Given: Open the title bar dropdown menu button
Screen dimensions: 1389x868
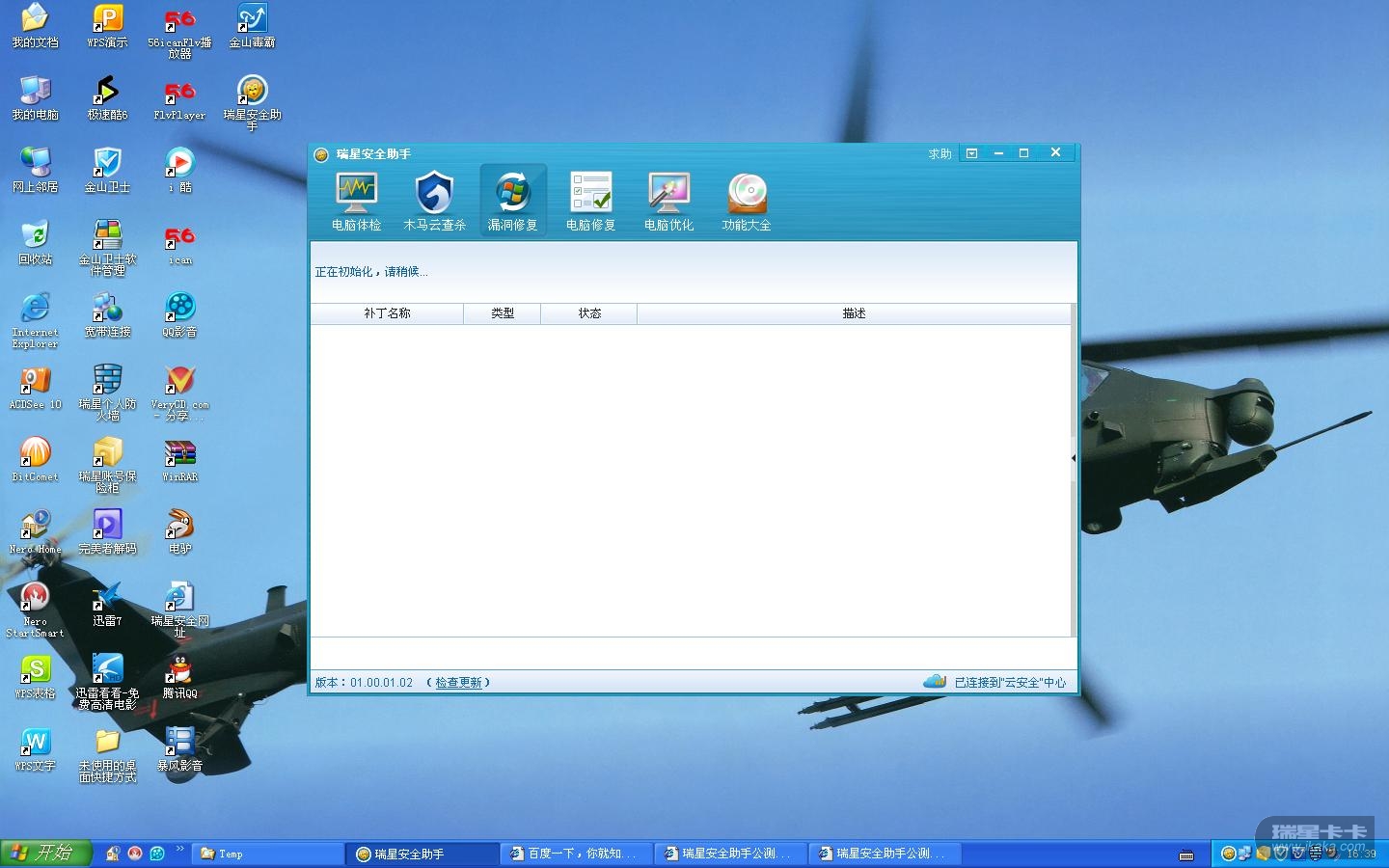Looking at the screenshot, I should (972, 153).
